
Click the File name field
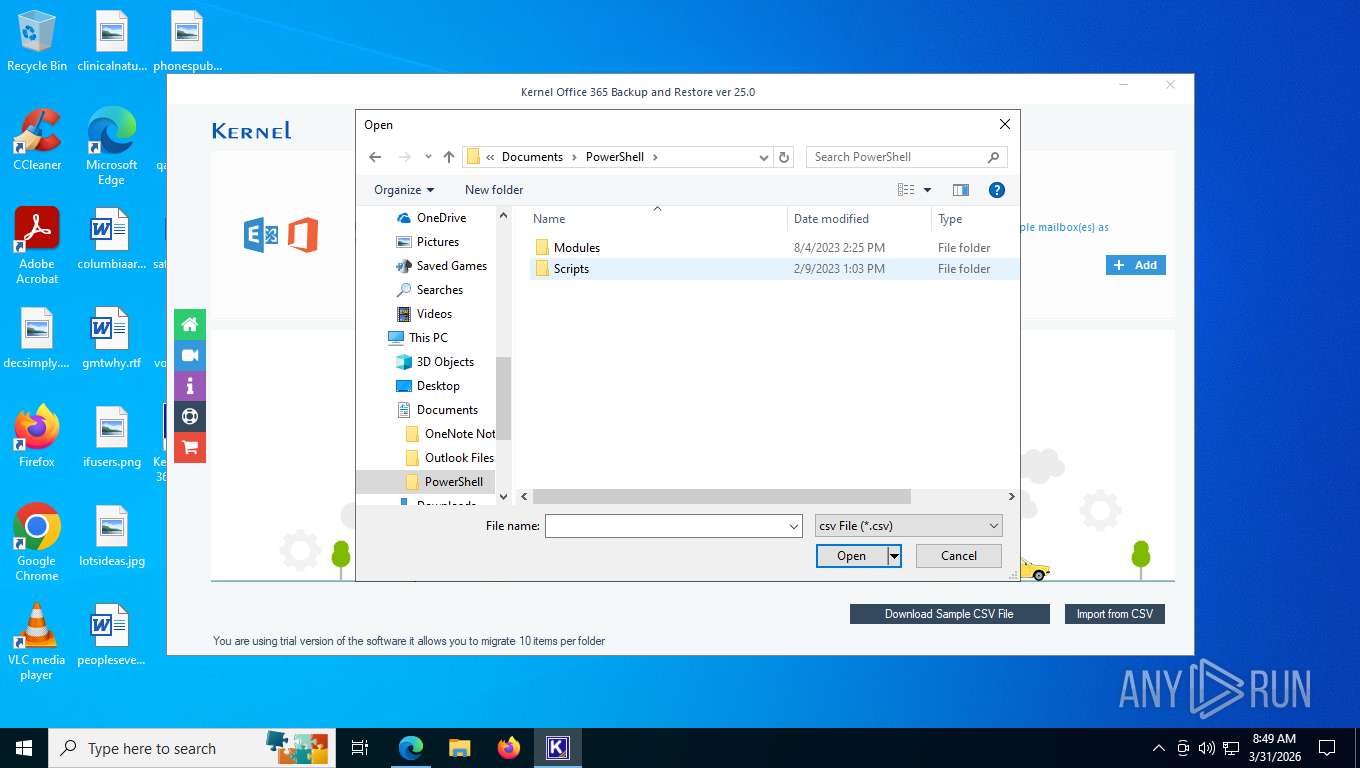666,526
